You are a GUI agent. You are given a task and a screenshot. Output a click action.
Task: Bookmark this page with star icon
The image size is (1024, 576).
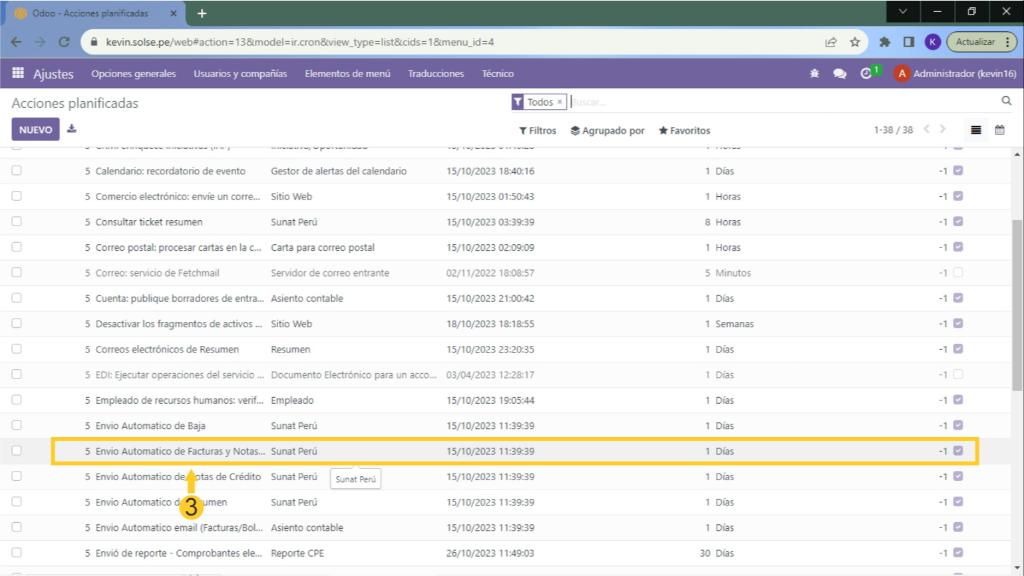[x=855, y=42]
